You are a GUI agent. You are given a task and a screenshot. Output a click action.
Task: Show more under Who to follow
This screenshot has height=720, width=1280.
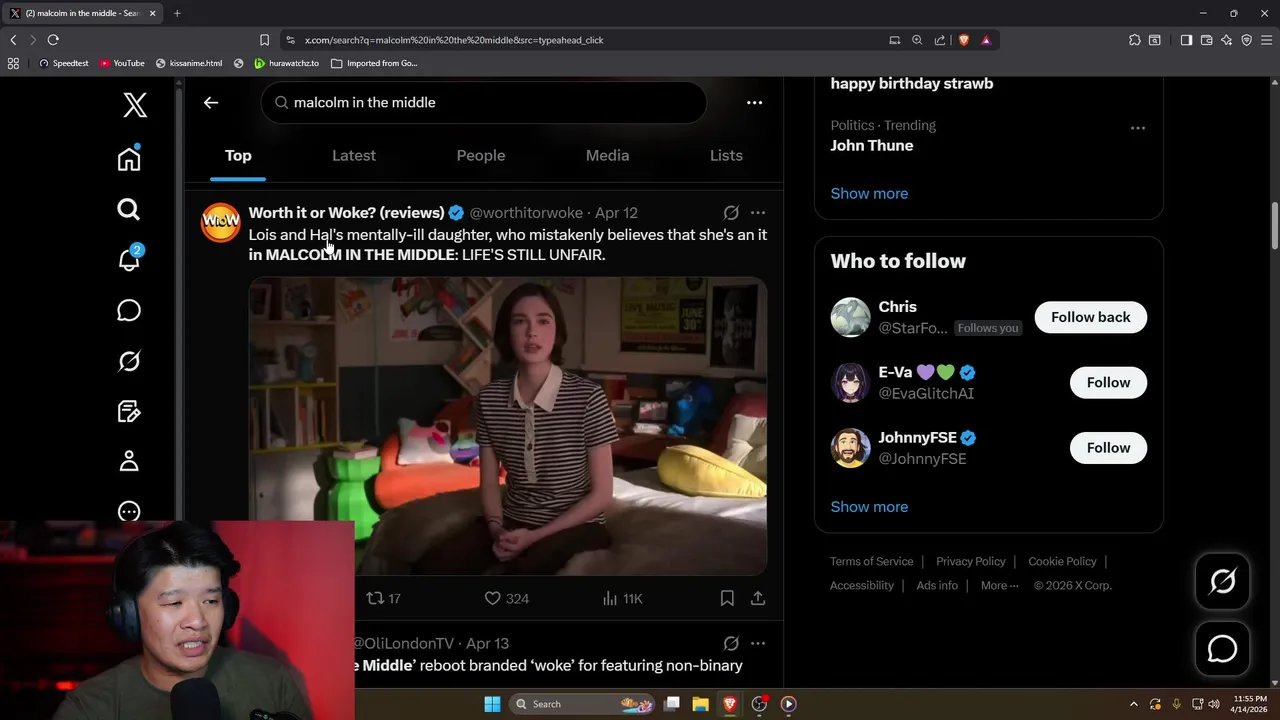pyautogui.click(x=869, y=507)
